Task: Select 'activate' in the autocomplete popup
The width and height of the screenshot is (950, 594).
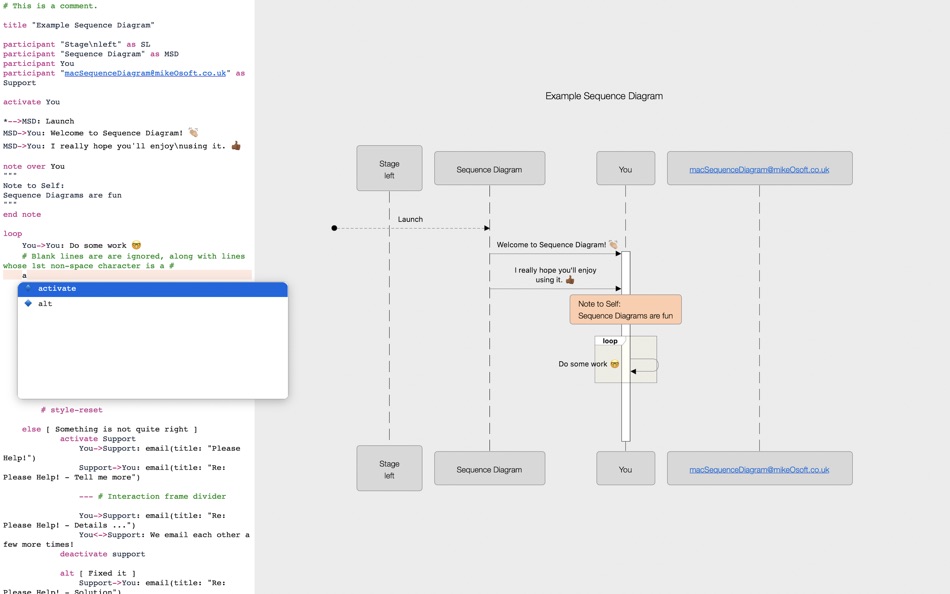Action: pyautogui.click(x=153, y=289)
